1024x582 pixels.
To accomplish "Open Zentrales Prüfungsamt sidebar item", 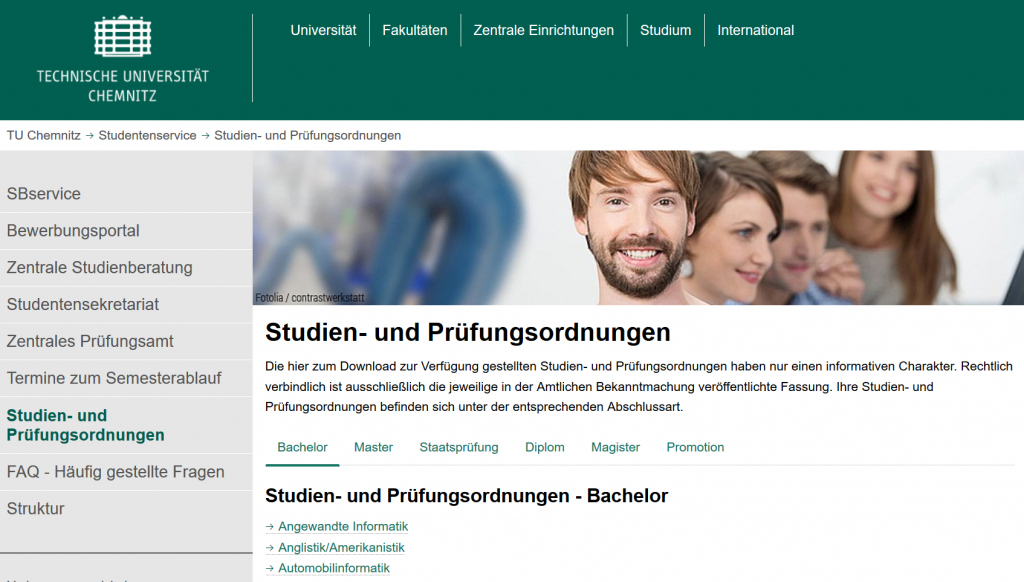I will [x=126, y=342].
